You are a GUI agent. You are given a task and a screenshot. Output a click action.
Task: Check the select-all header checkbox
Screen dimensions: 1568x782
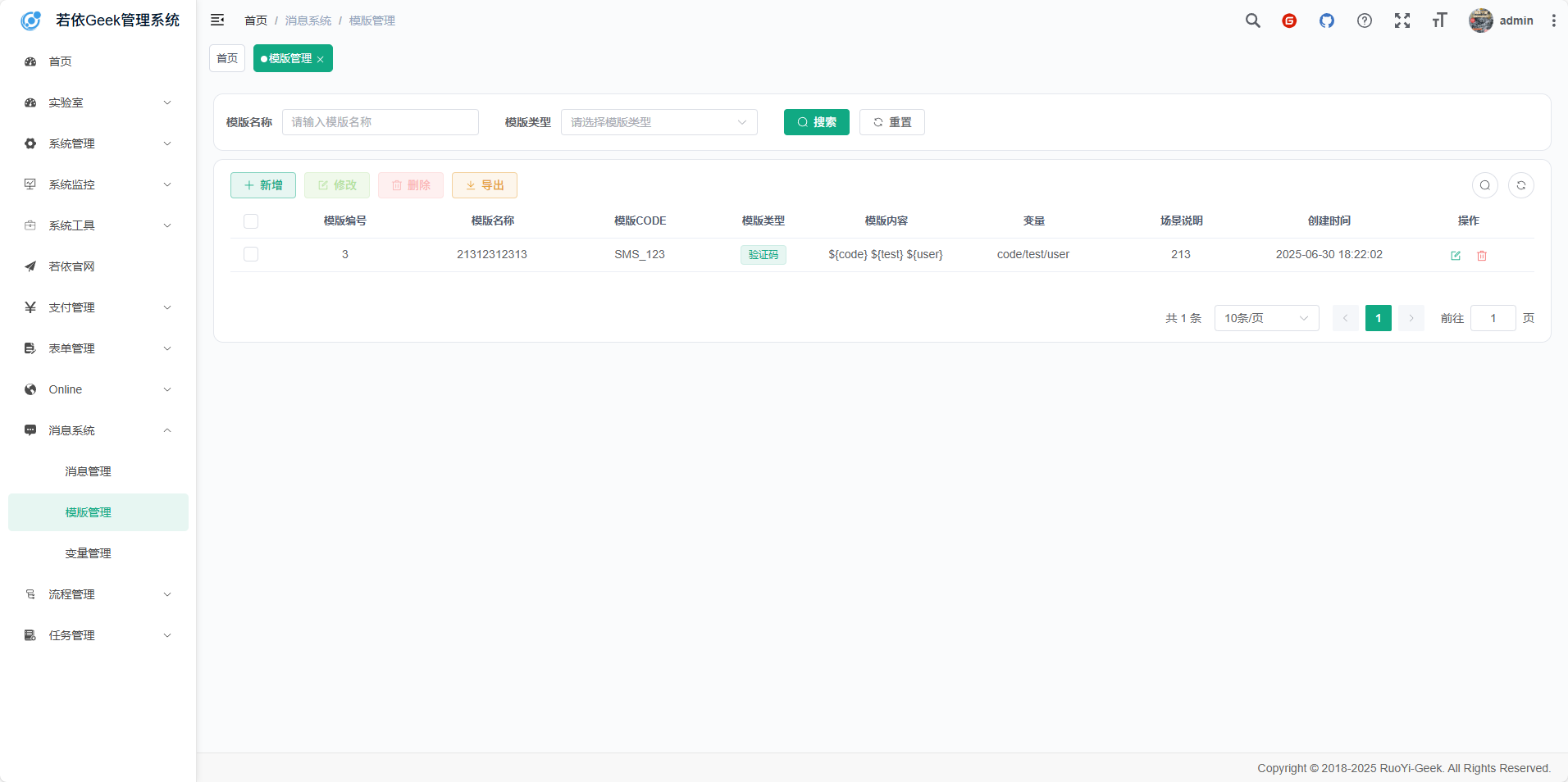tap(251, 221)
